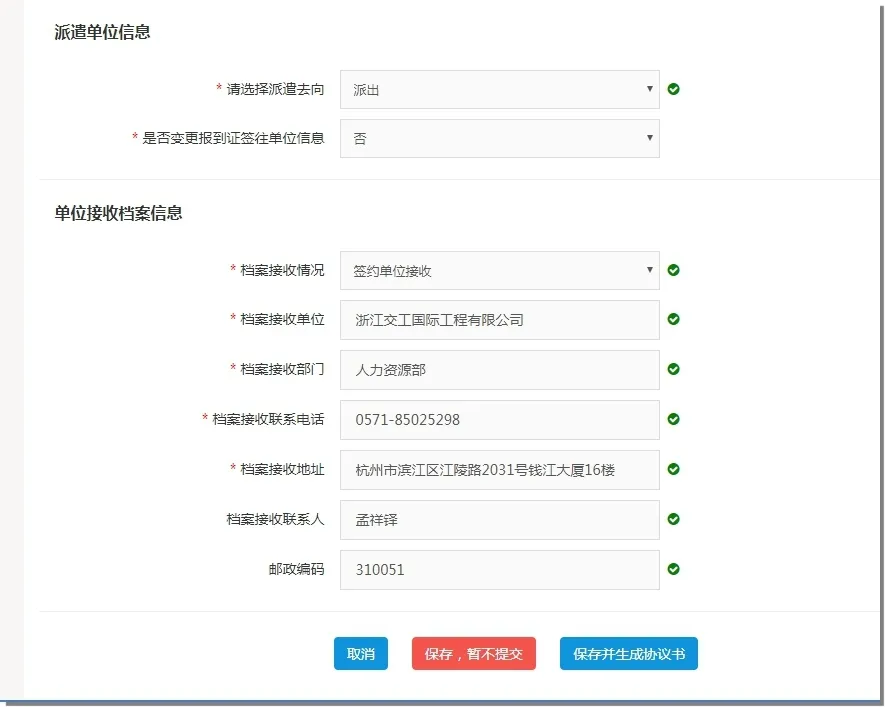This screenshot has height=707, width=885.
Task: Click the 邮政编码 field showing 310051
Action: click(499, 570)
